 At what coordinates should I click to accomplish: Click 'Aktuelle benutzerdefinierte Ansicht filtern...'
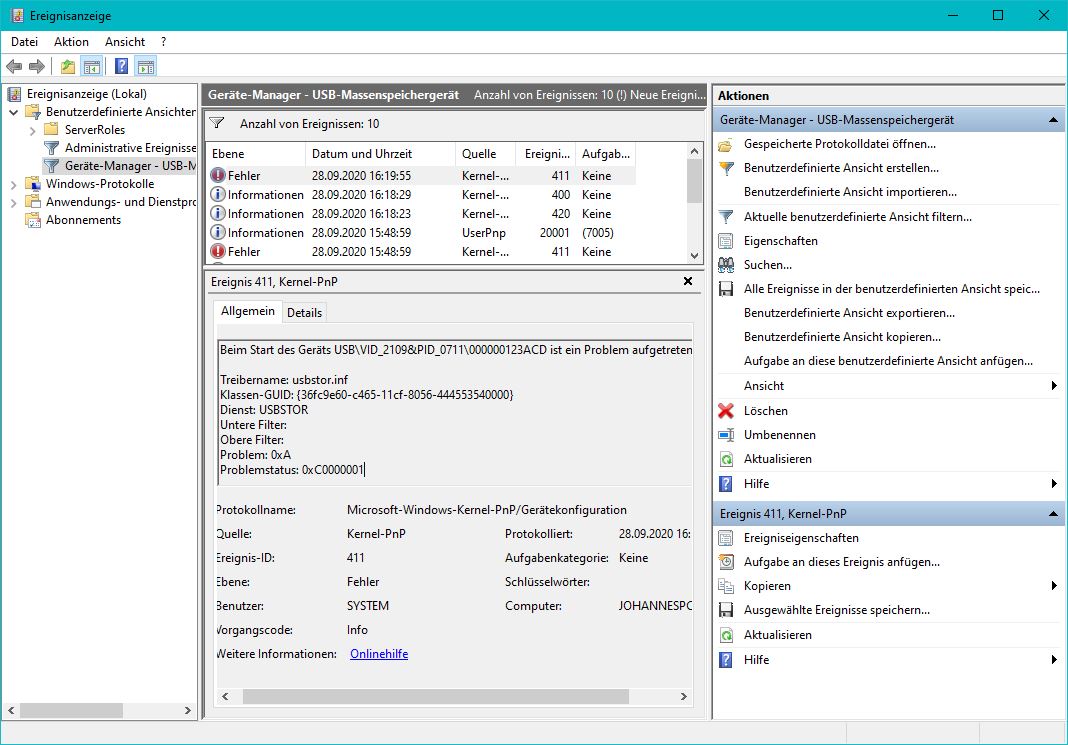[x=858, y=217]
